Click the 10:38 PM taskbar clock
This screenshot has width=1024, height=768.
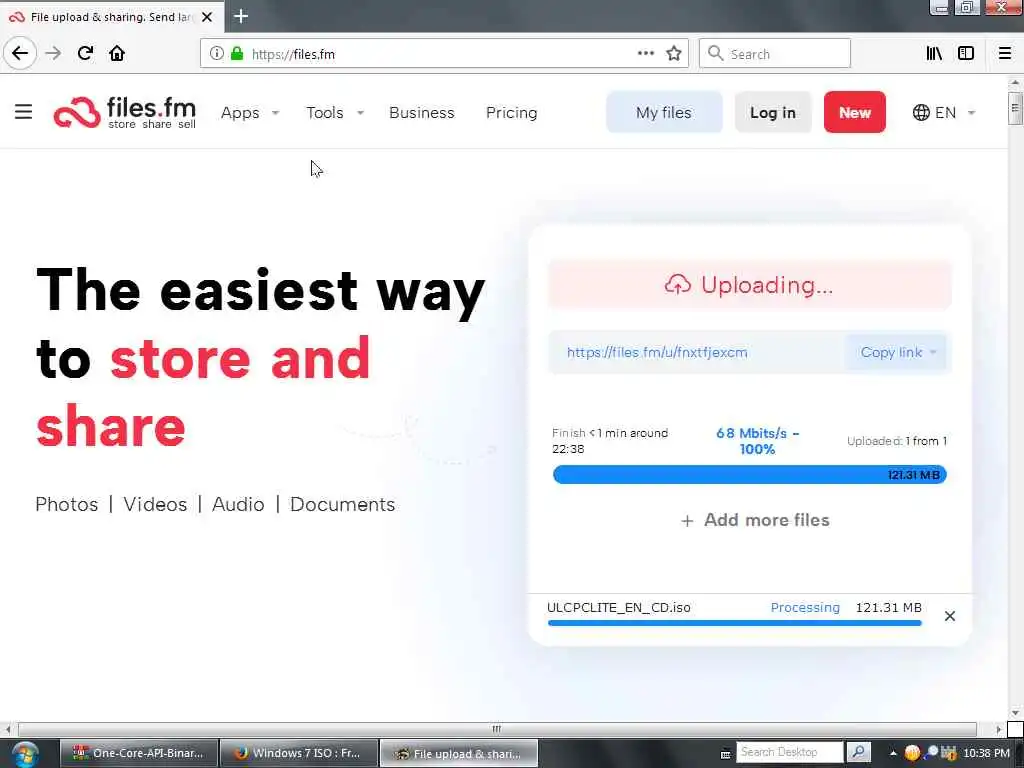click(986, 753)
